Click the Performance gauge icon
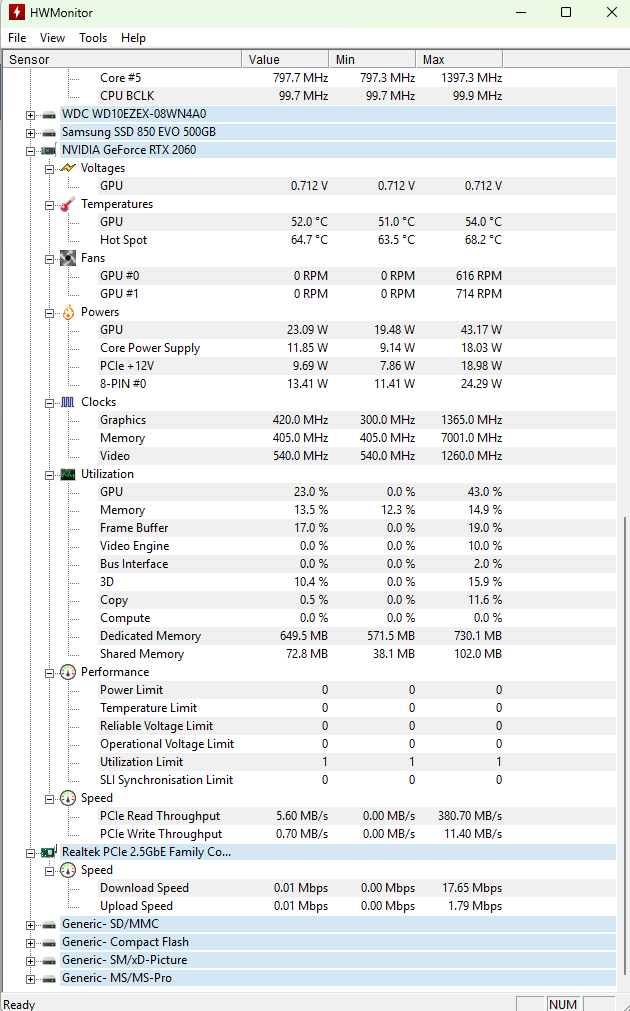The height and width of the screenshot is (1011, 630). [x=68, y=672]
